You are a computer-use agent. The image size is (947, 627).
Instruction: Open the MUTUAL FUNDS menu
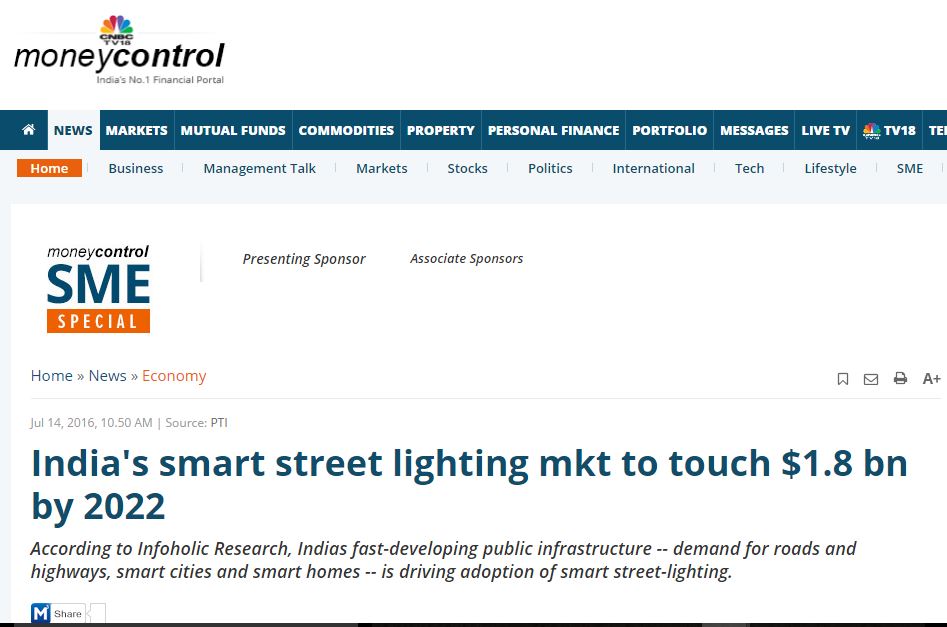[233, 130]
